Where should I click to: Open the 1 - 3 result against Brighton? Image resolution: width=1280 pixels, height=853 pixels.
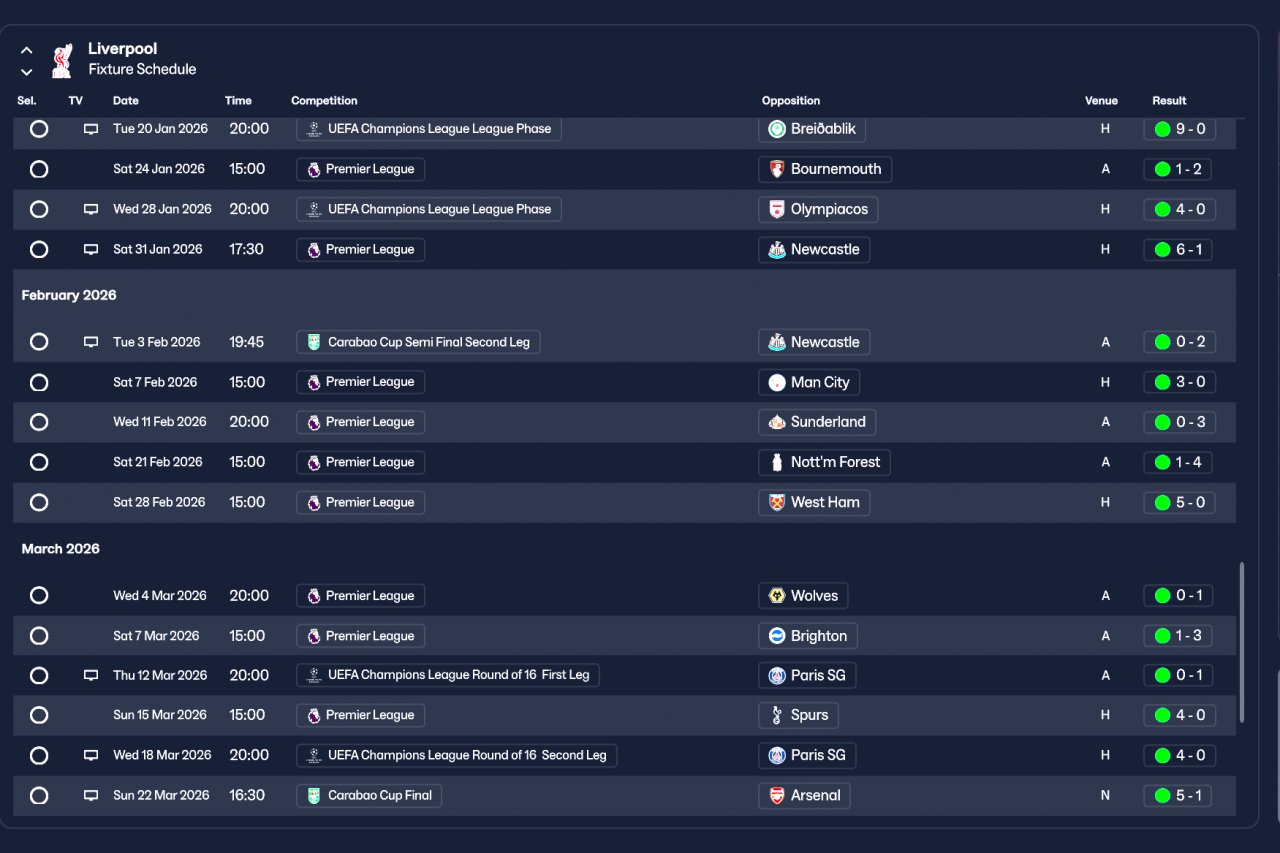[1179, 636]
